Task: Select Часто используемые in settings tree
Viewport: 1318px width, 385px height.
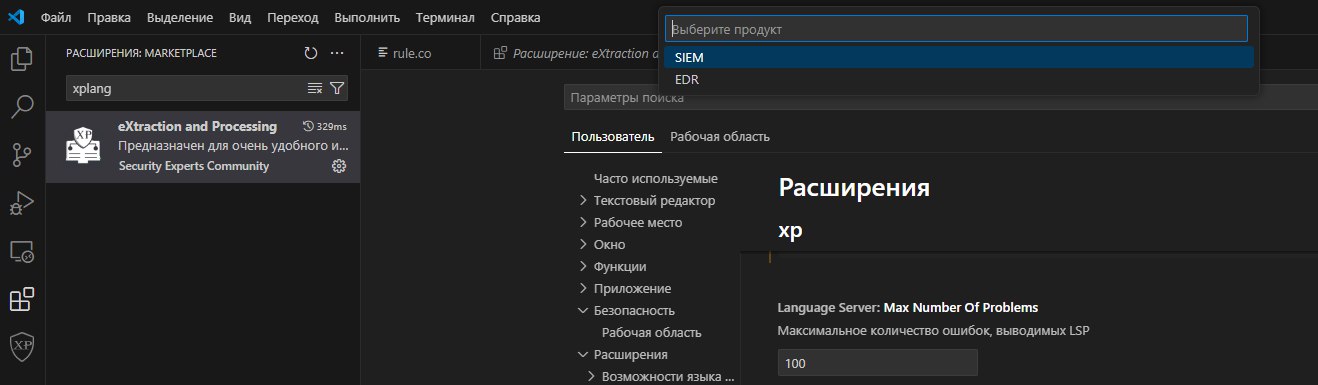Action: click(x=655, y=178)
